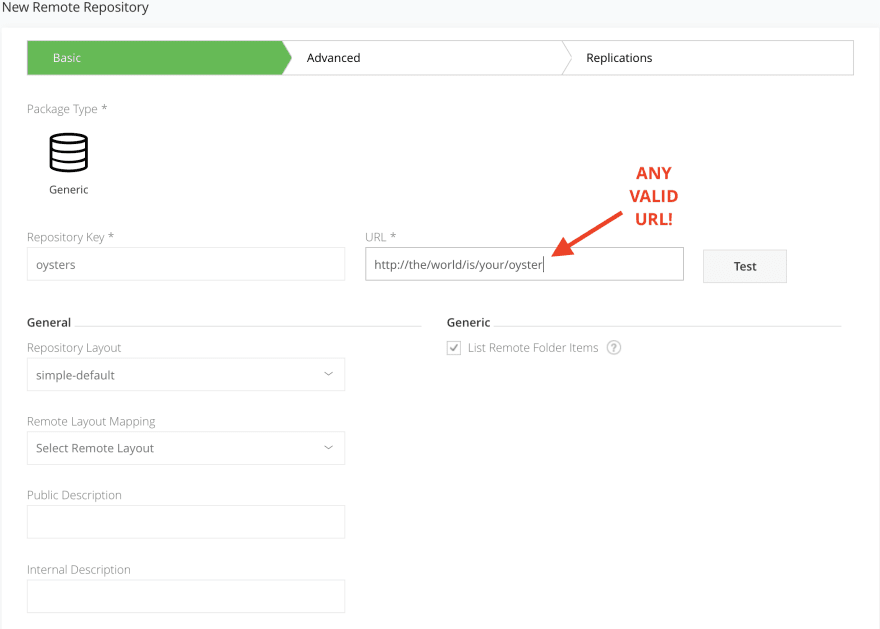Click the Generic section heading on the right

(468, 323)
